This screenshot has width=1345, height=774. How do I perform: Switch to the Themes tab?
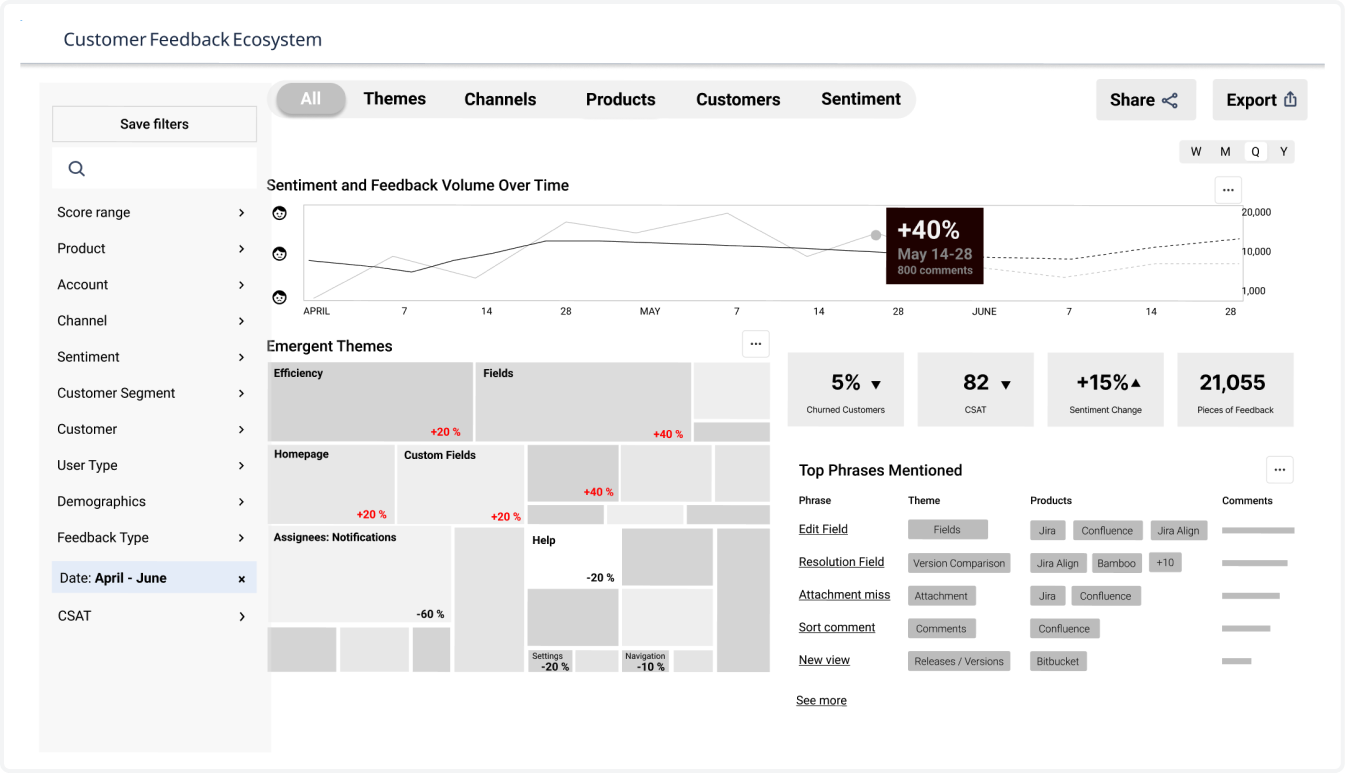coord(394,99)
